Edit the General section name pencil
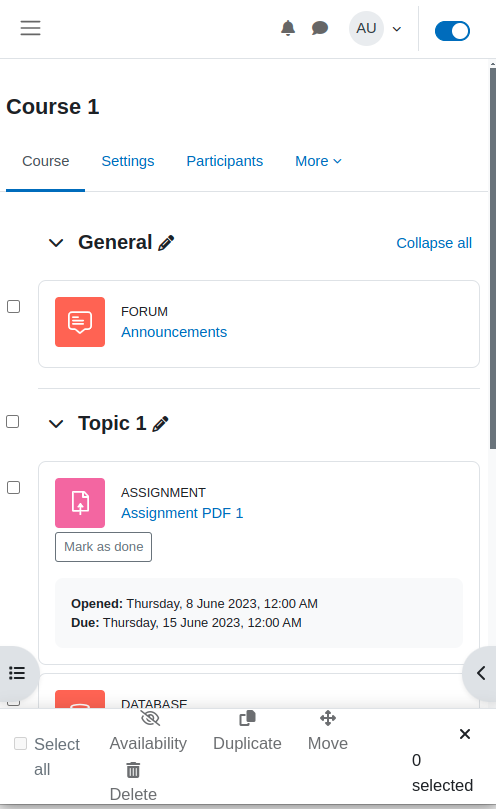Image resolution: width=496 pixels, height=809 pixels. pos(166,242)
